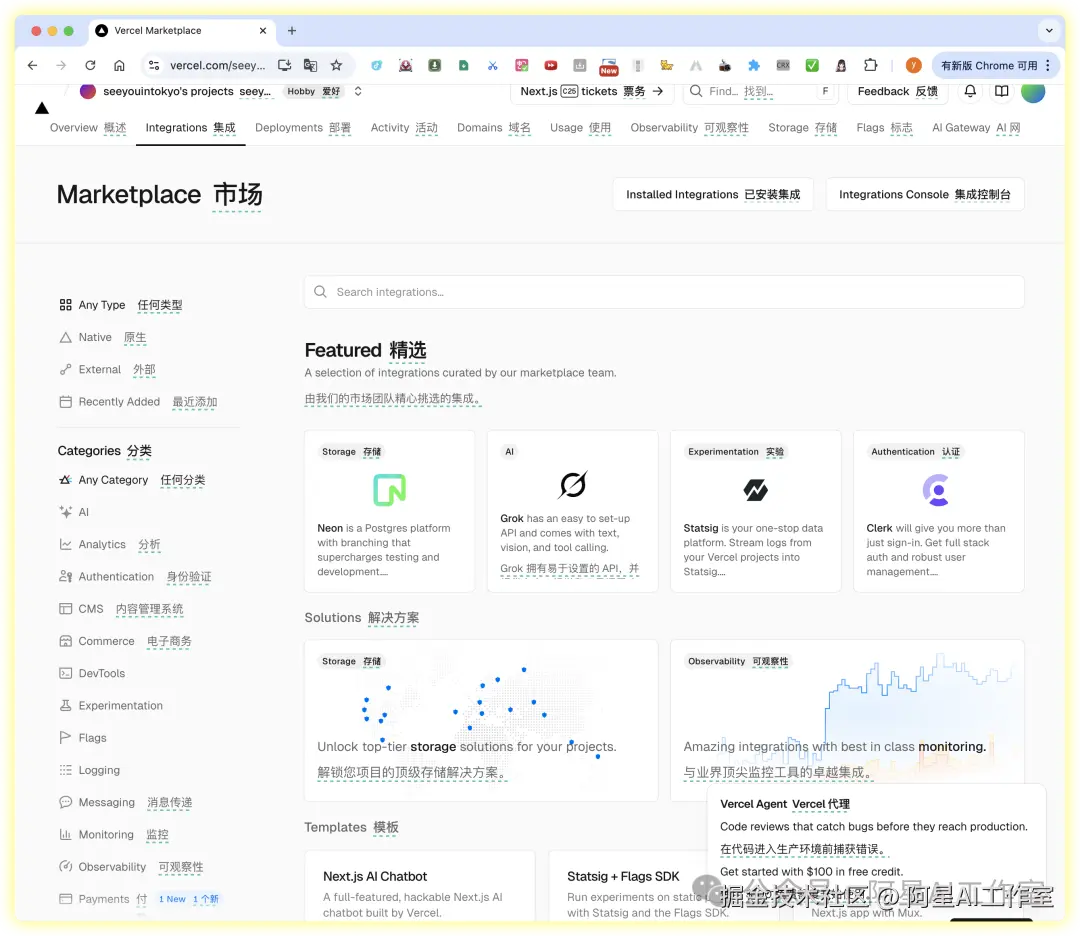Select the Messaging category
Viewport: 1080px width, 936px height.
125,803
